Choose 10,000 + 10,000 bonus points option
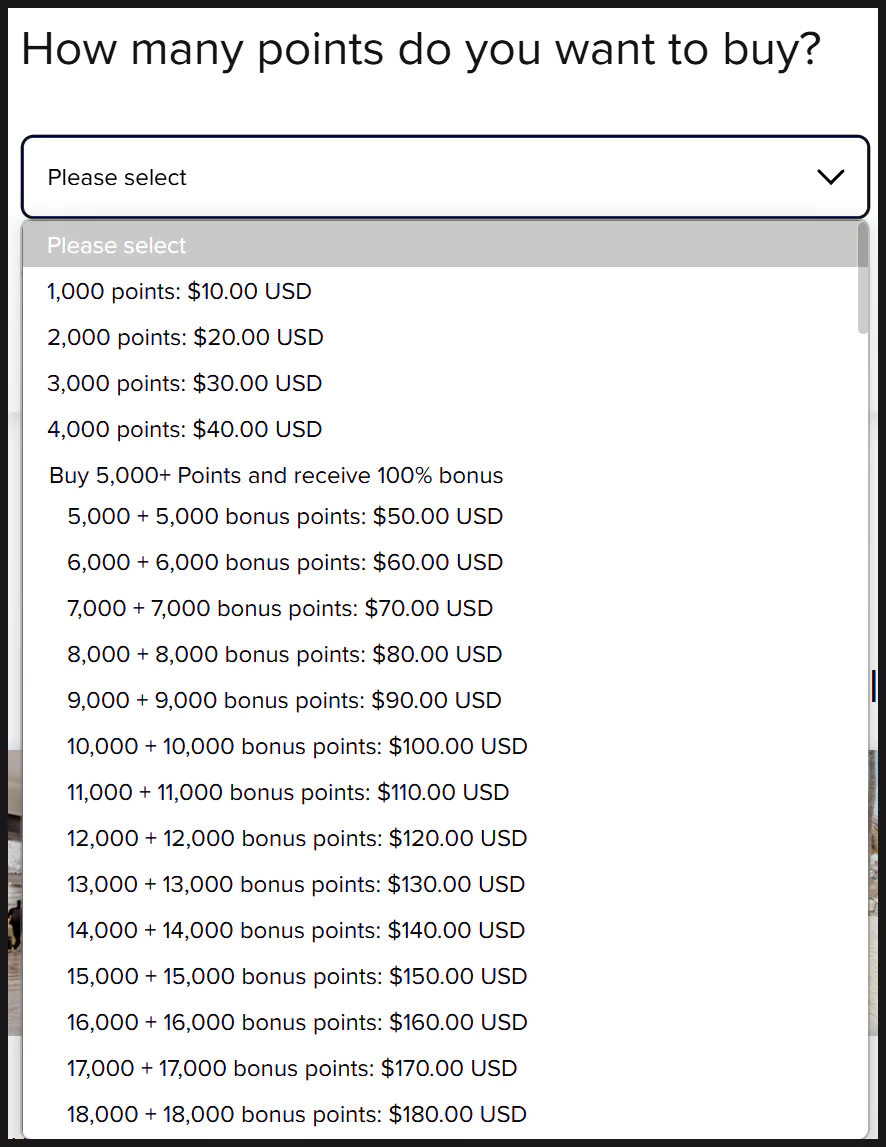The width and height of the screenshot is (886, 1147). tap(297, 747)
